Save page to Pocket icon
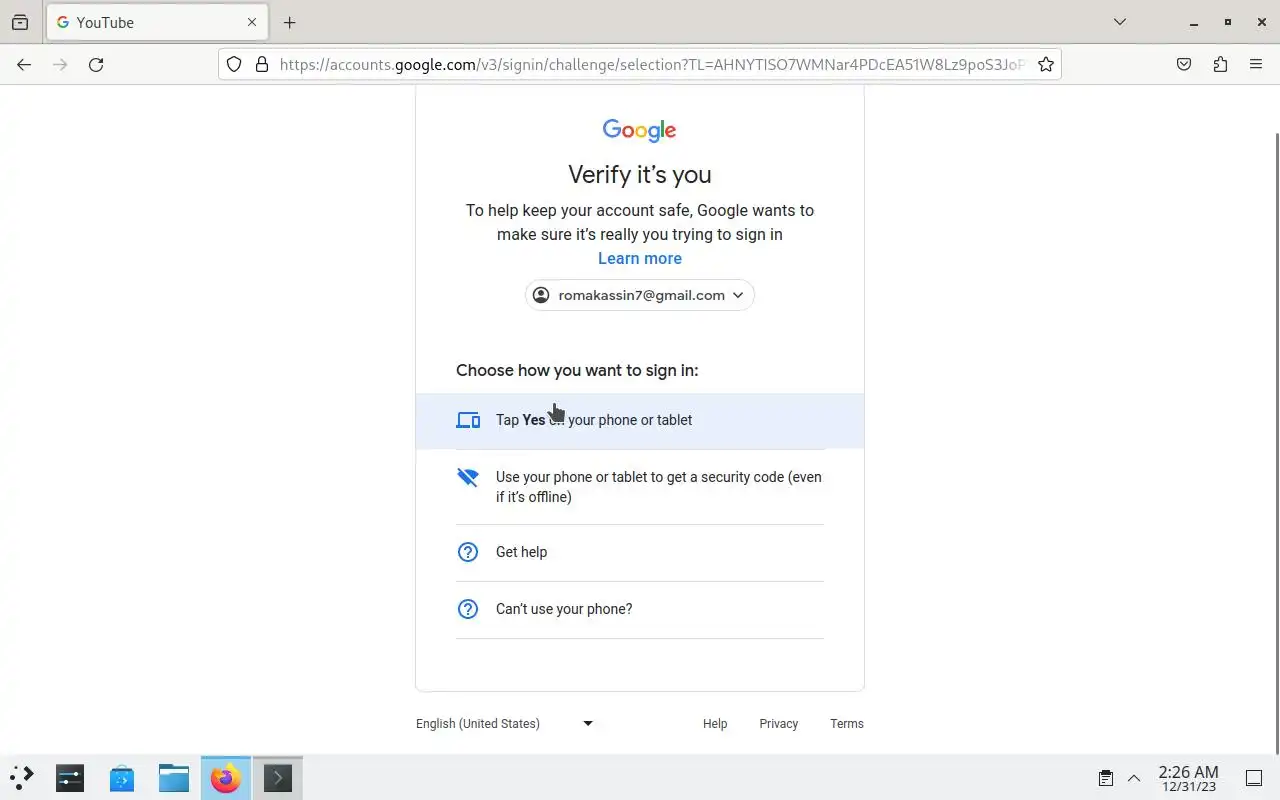Image resolution: width=1280 pixels, height=800 pixels. click(1184, 64)
